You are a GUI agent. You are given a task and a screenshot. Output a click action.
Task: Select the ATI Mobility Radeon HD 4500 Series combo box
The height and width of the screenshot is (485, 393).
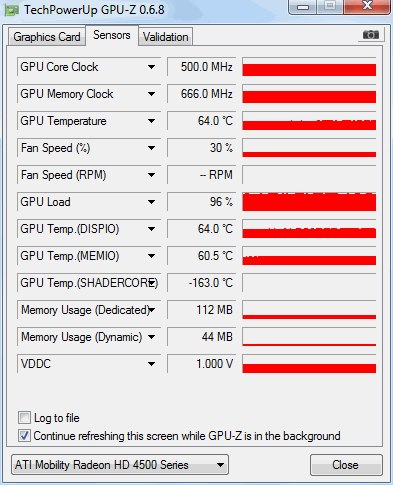point(120,465)
